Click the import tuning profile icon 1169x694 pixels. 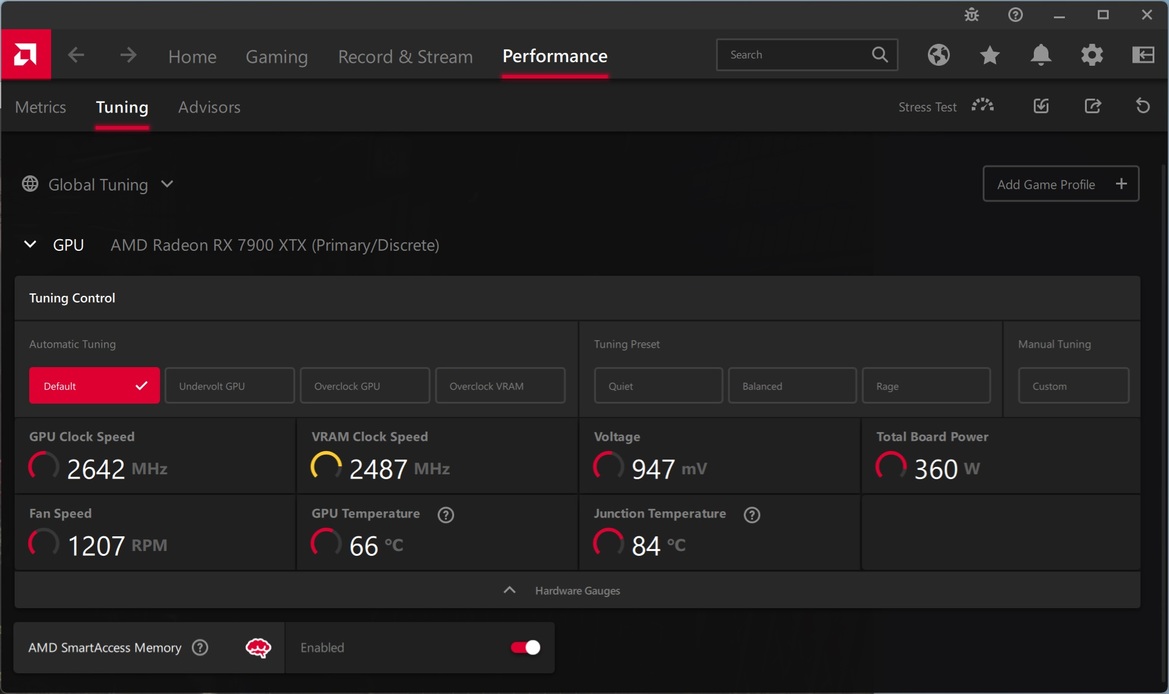click(1042, 106)
